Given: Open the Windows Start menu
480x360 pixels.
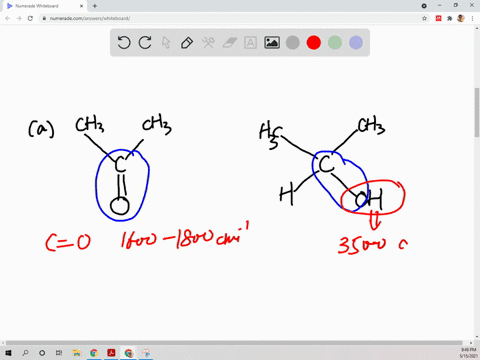Looking at the screenshot, I should click(x=8, y=353).
